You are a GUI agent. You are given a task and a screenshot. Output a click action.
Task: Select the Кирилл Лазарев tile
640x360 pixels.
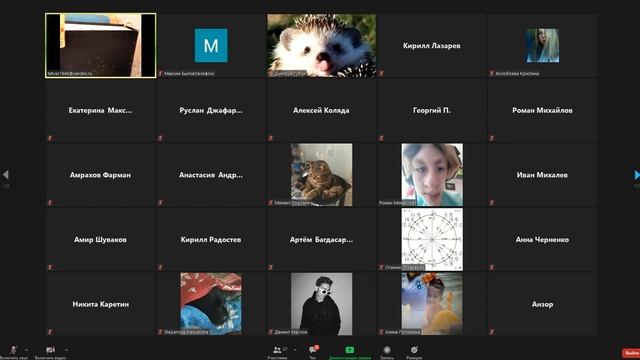coord(432,45)
